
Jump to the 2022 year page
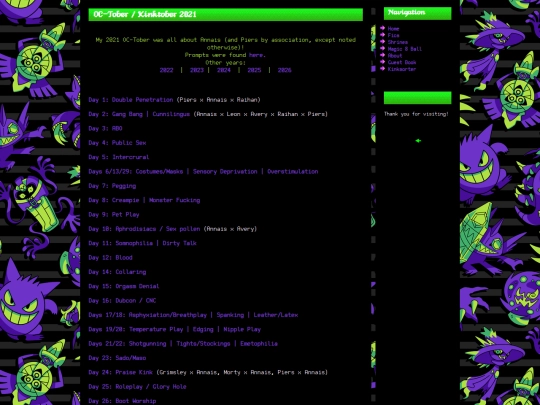166,70
